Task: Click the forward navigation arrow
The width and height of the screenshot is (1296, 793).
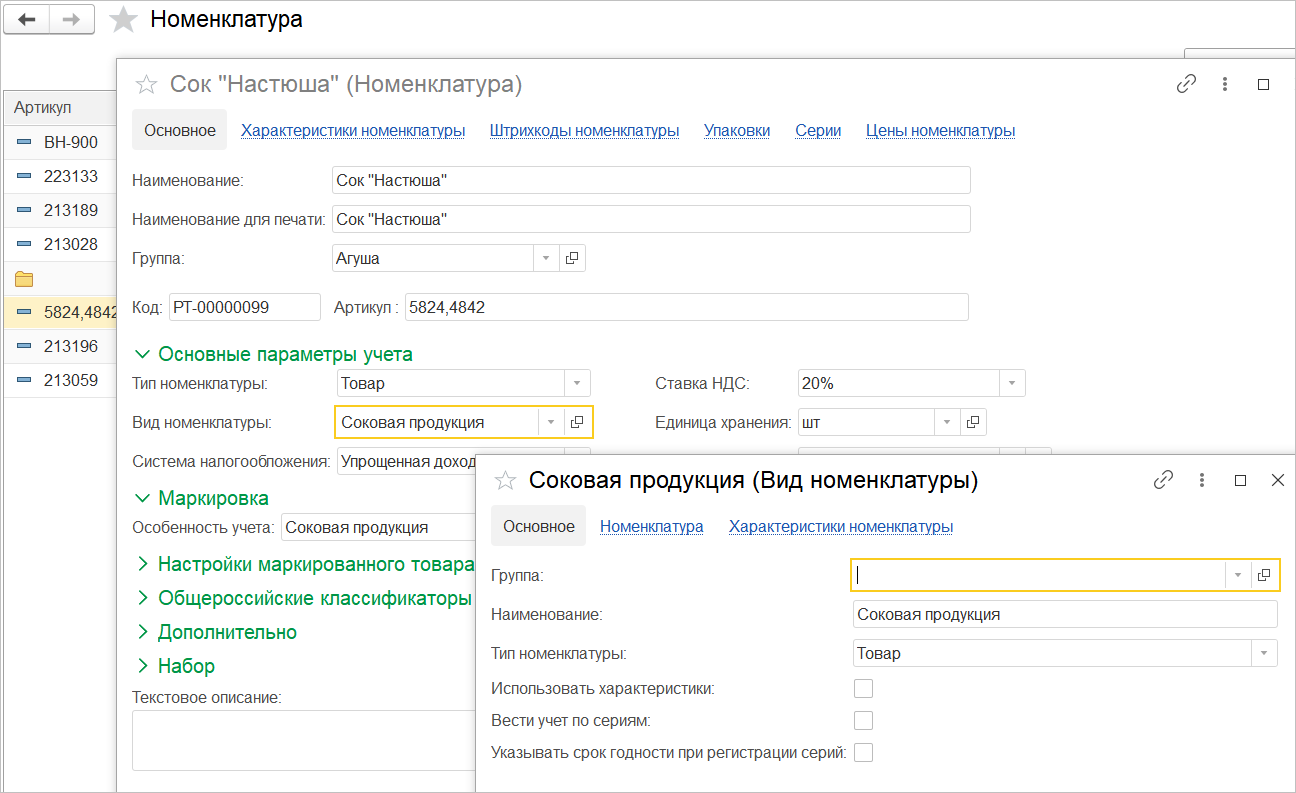Action: [x=71, y=20]
